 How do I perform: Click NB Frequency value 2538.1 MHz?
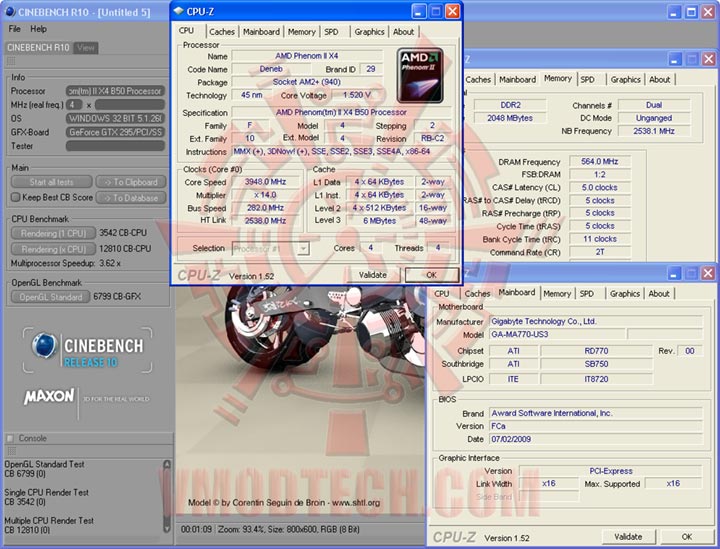click(x=654, y=131)
